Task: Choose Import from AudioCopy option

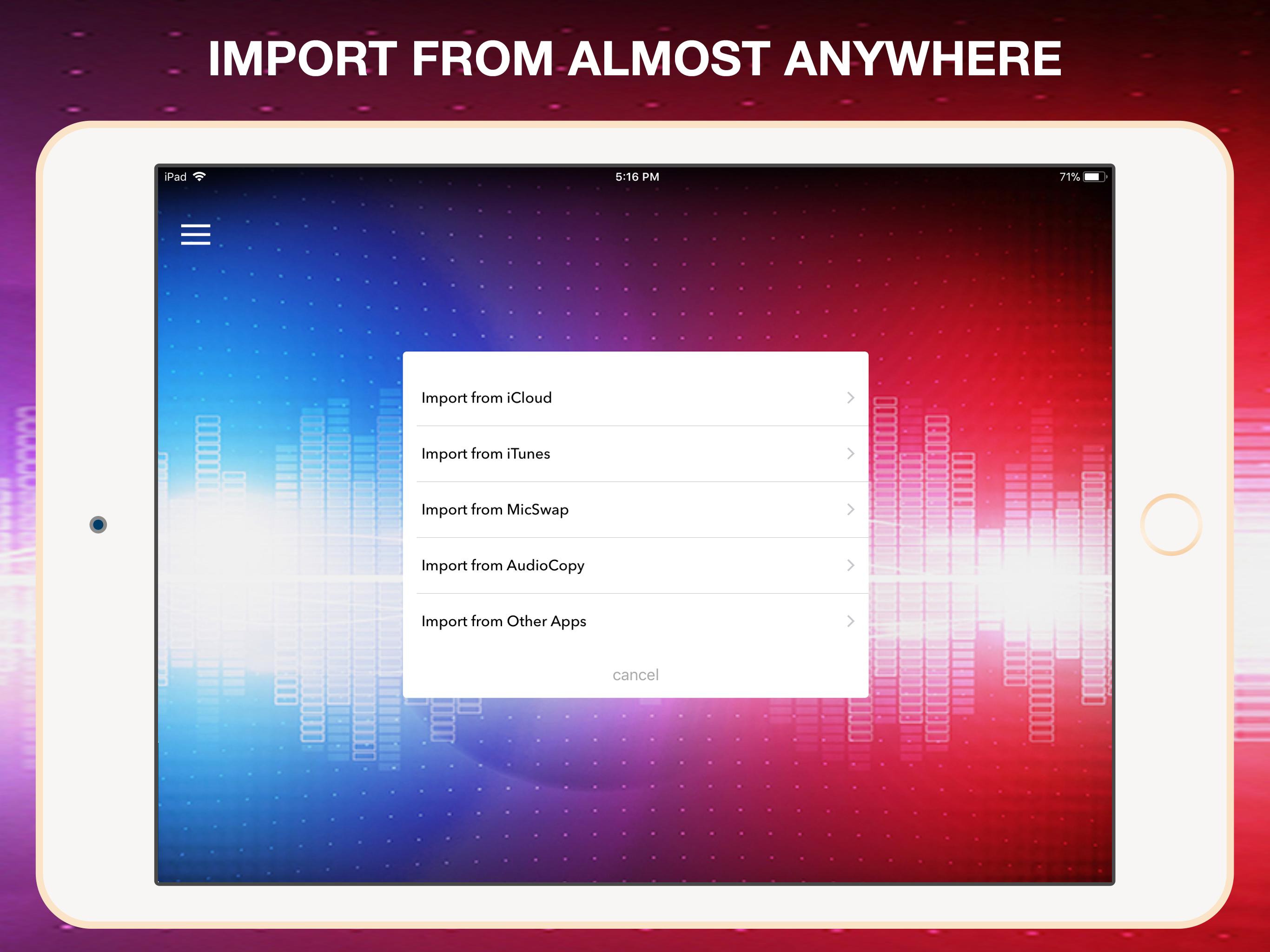Action: 503,566
